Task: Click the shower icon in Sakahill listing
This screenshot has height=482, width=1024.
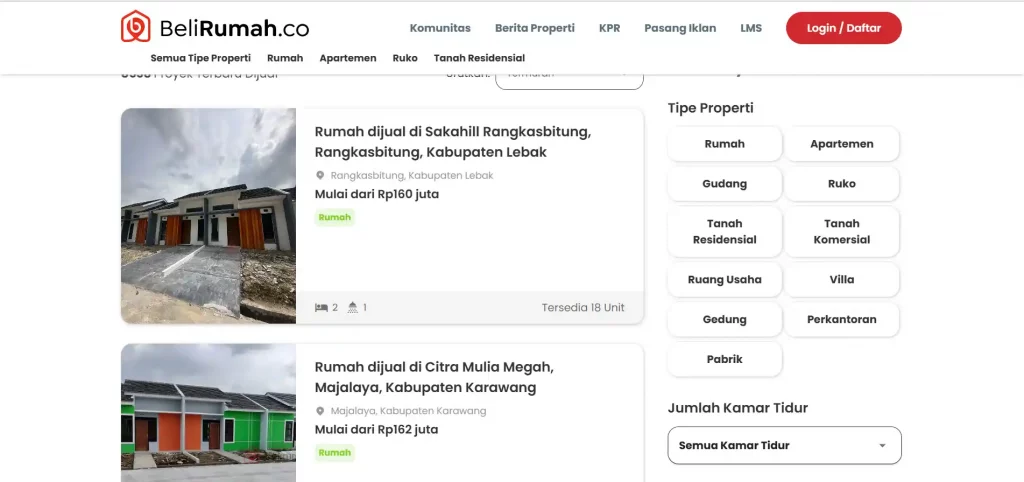Action: 353,308
